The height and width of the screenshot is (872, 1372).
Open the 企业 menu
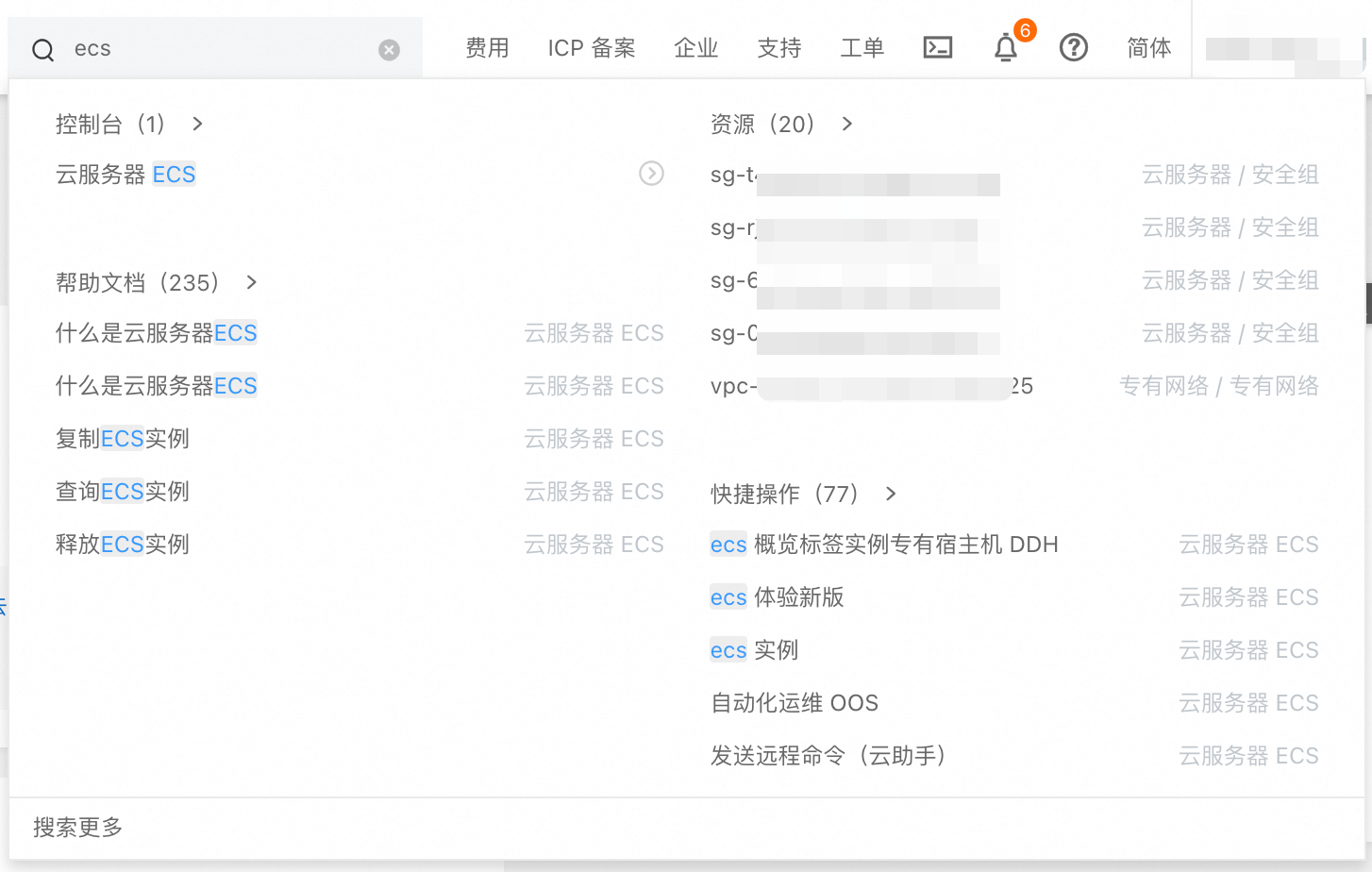pos(696,48)
